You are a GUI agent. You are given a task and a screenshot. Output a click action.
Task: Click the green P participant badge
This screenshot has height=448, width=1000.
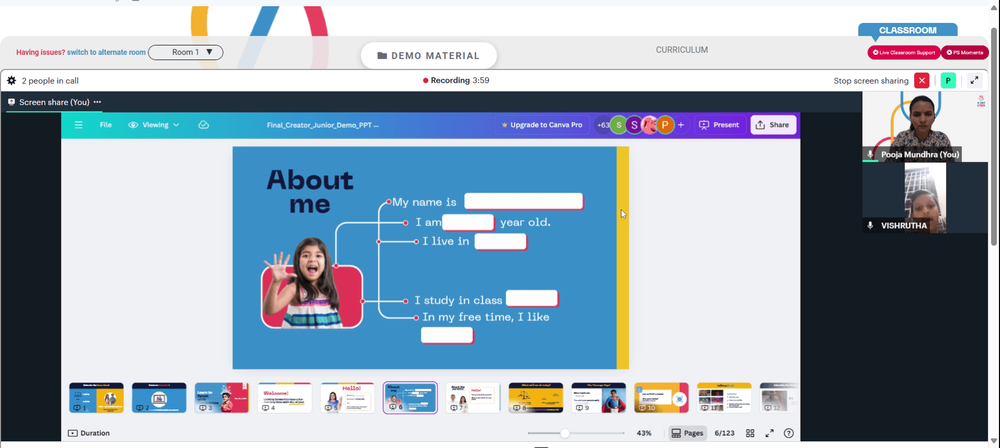click(x=948, y=80)
